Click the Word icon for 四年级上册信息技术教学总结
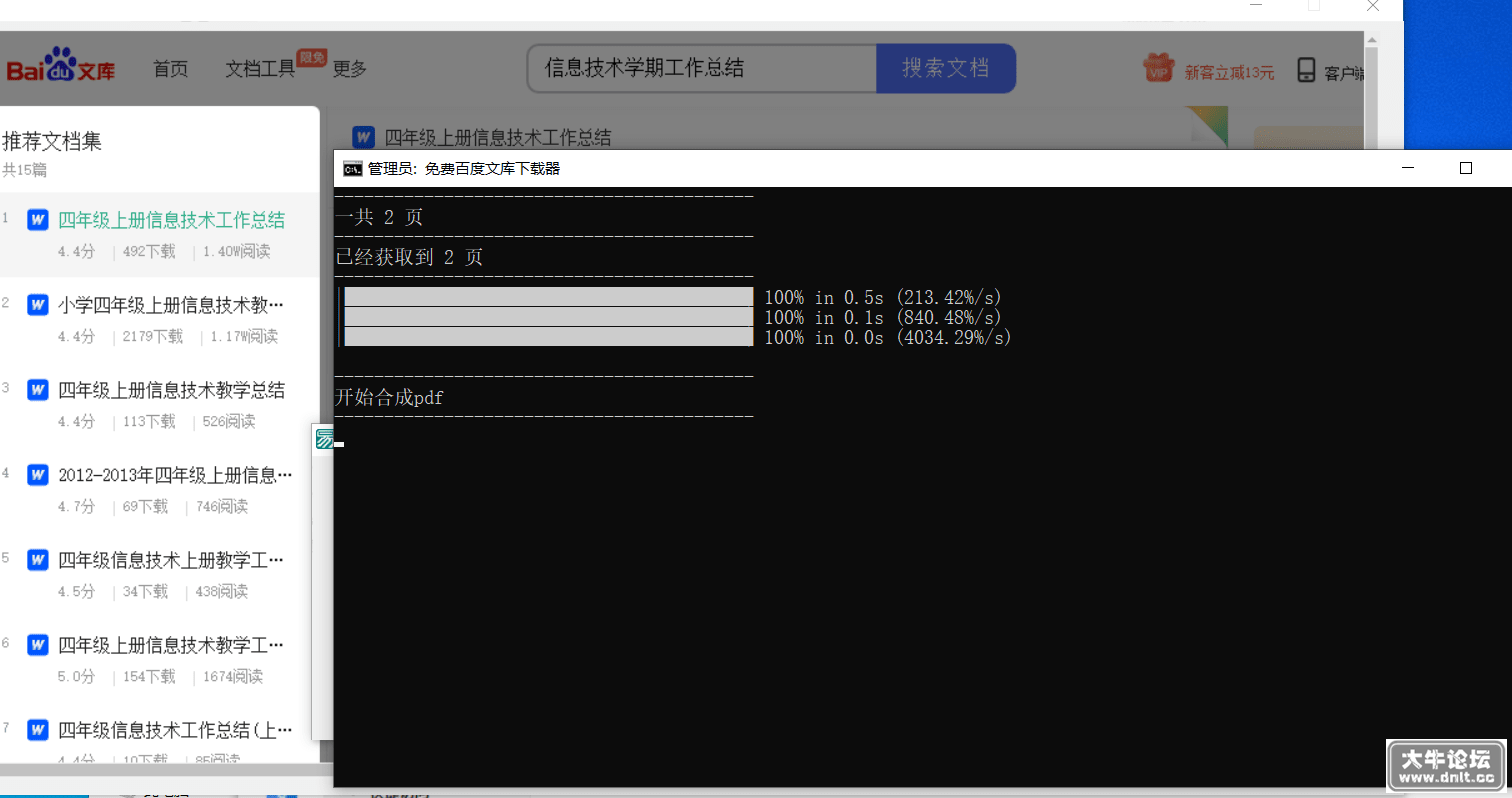Screen dimensions: 1512x798 coord(38,389)
